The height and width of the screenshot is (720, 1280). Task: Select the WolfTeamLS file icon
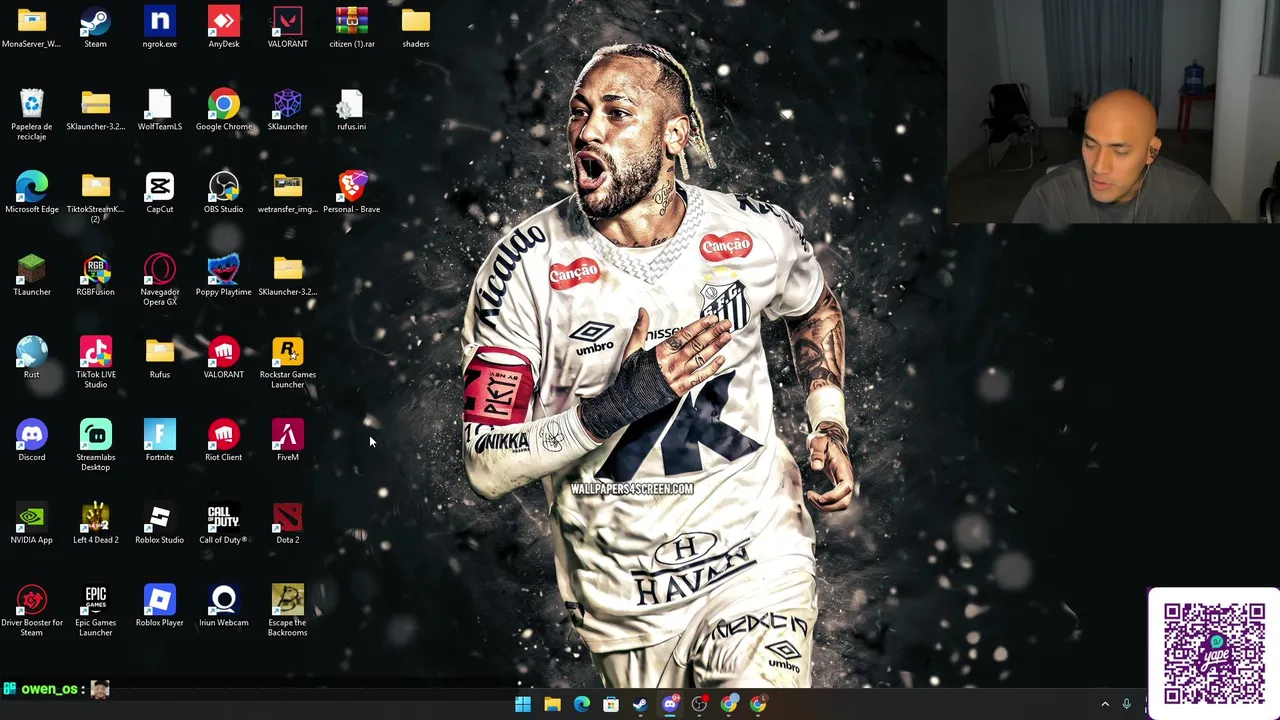tap(159, 110)
